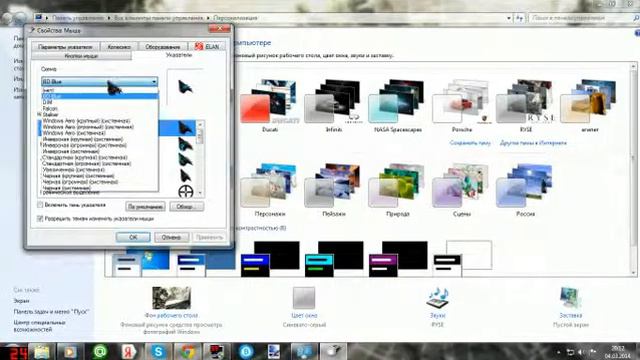Collapse the Схема scheme dropdown arrow
The width and height of the screenshot is (640, 360).
[x=154, y=82]
